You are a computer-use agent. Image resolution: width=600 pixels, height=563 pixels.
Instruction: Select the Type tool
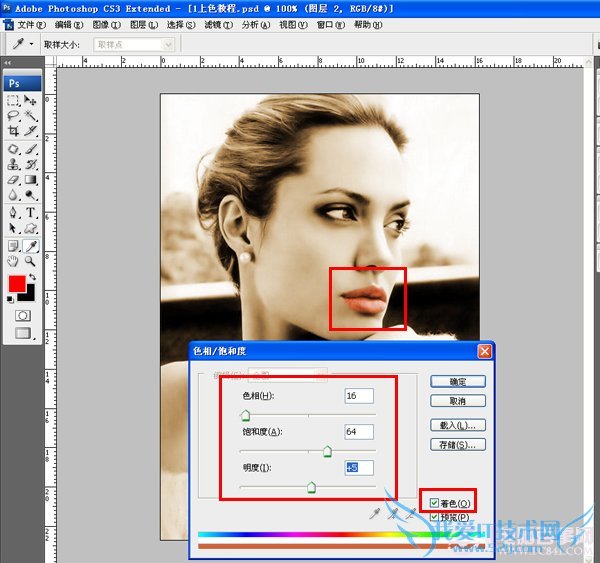tap(31, 213)
